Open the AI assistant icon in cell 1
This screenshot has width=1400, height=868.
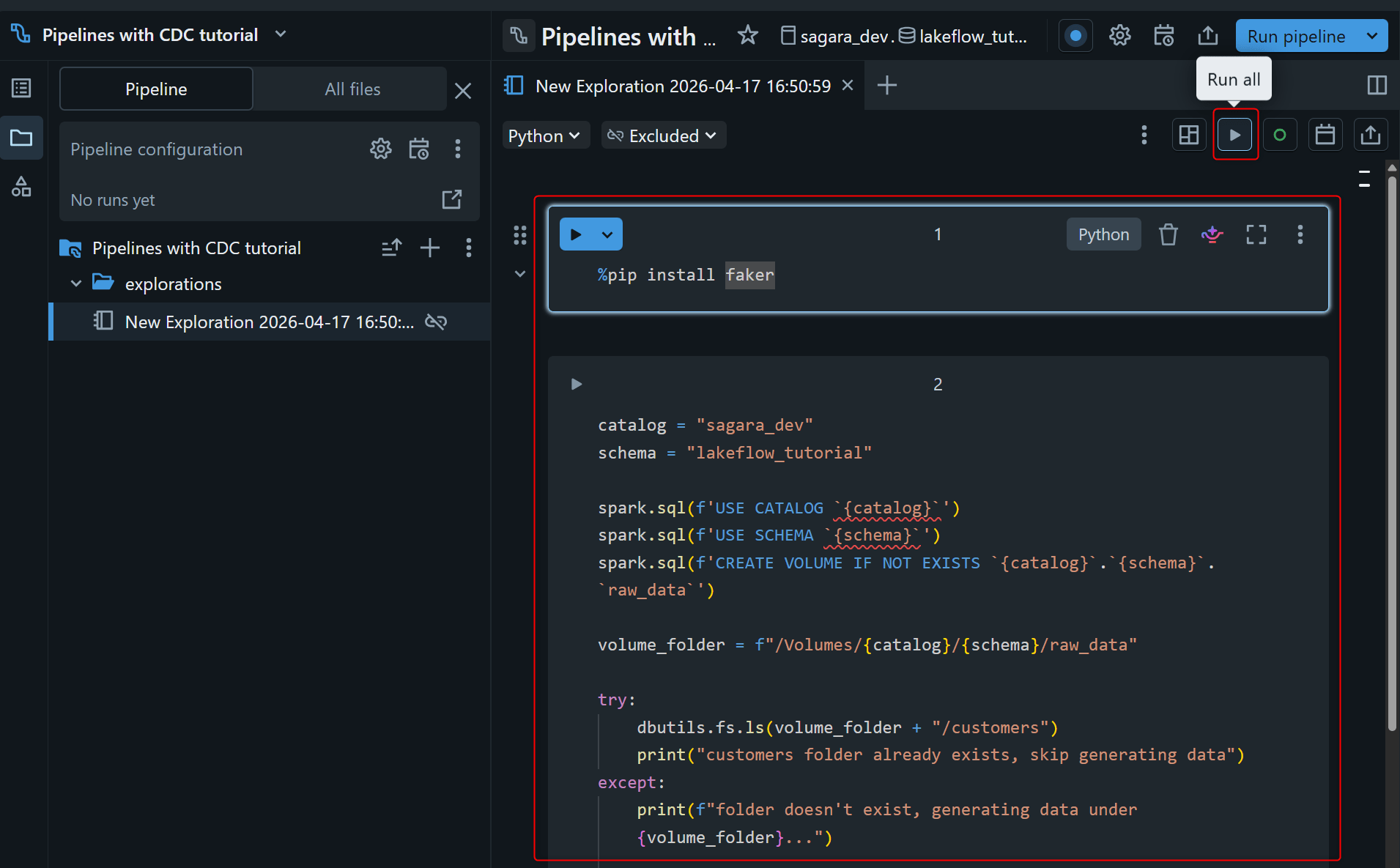coord(1212,234)
